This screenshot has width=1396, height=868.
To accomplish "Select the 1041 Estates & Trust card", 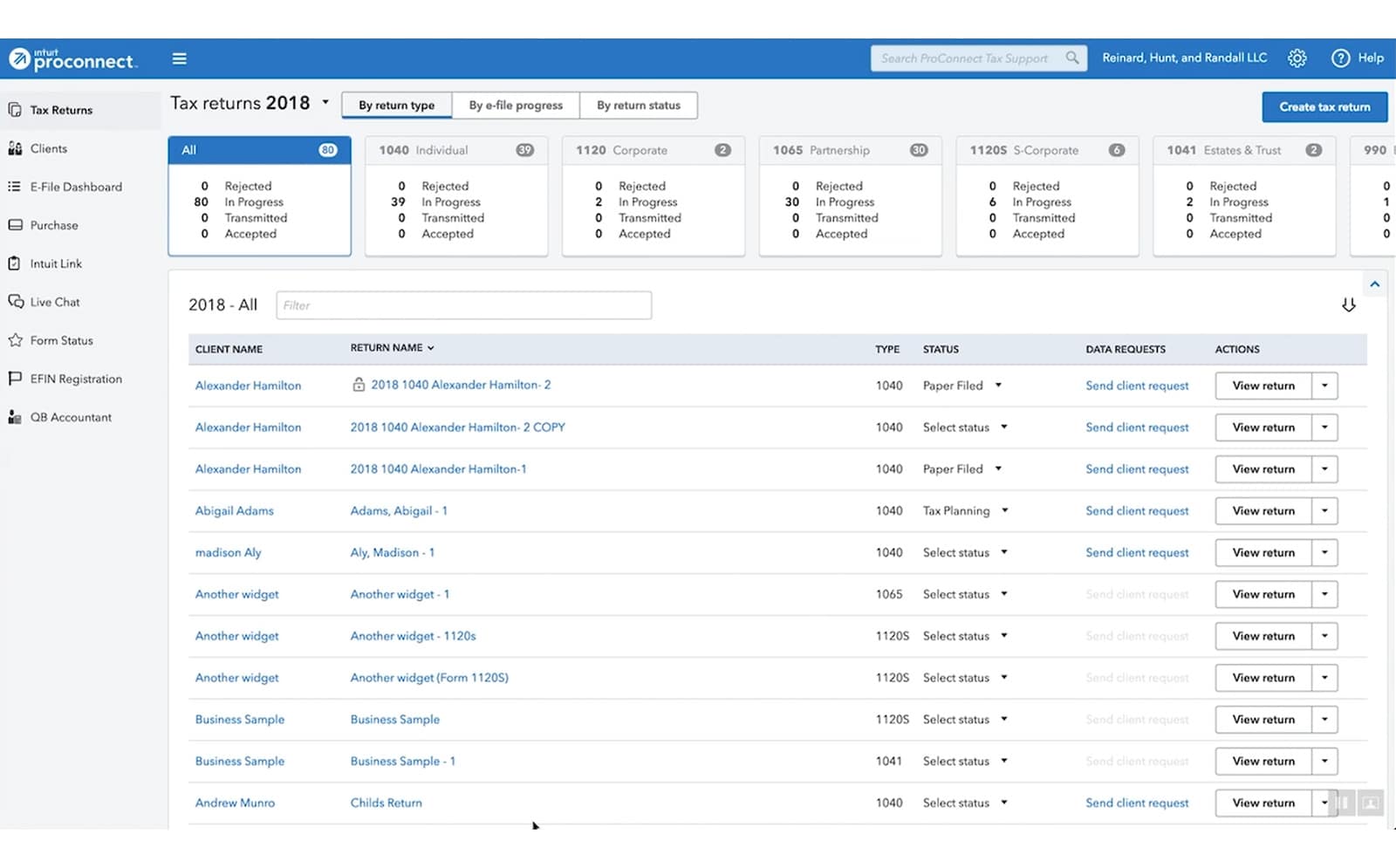I will [1245, 196].
